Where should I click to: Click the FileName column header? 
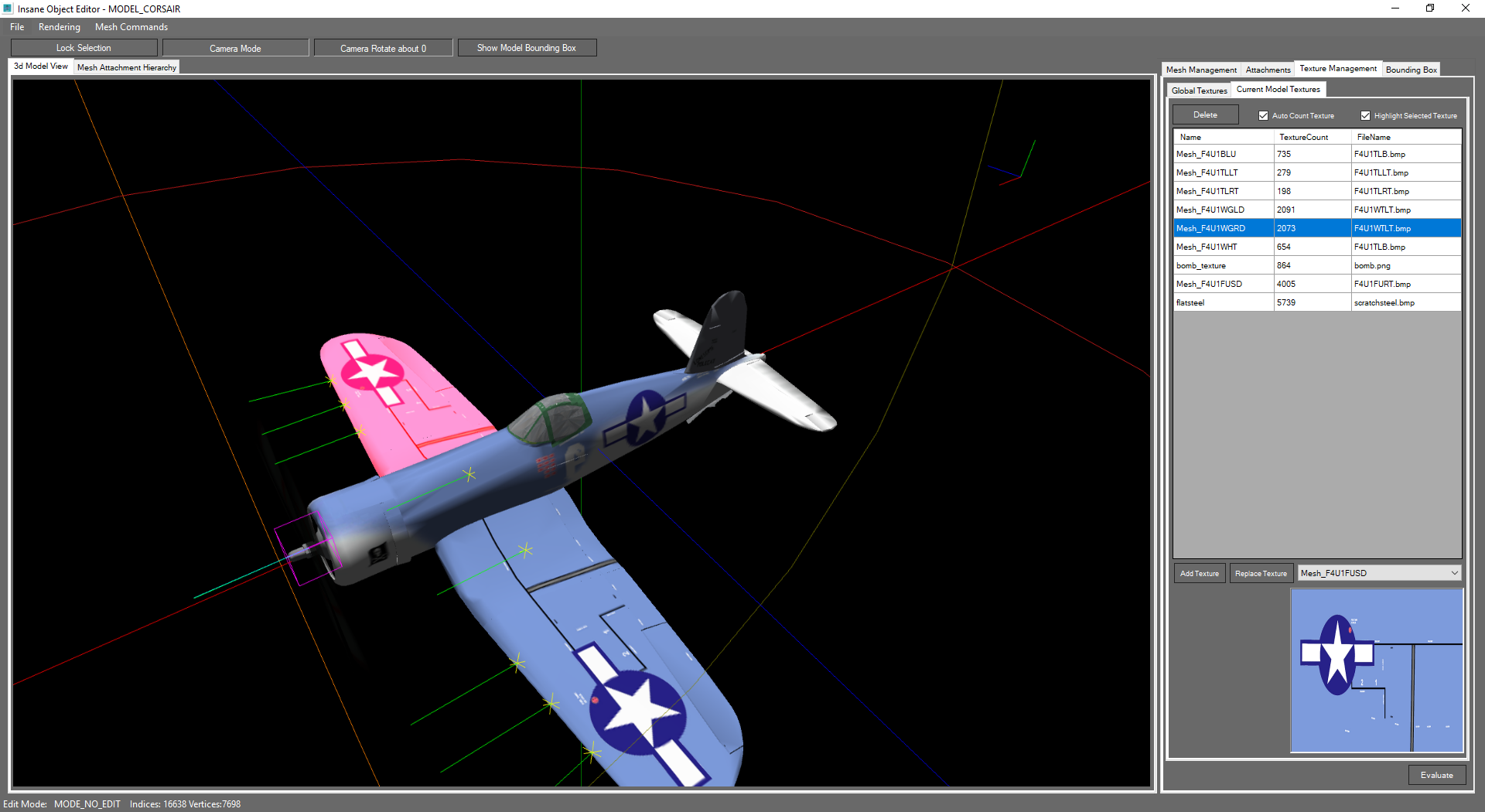coord(1406,137)
